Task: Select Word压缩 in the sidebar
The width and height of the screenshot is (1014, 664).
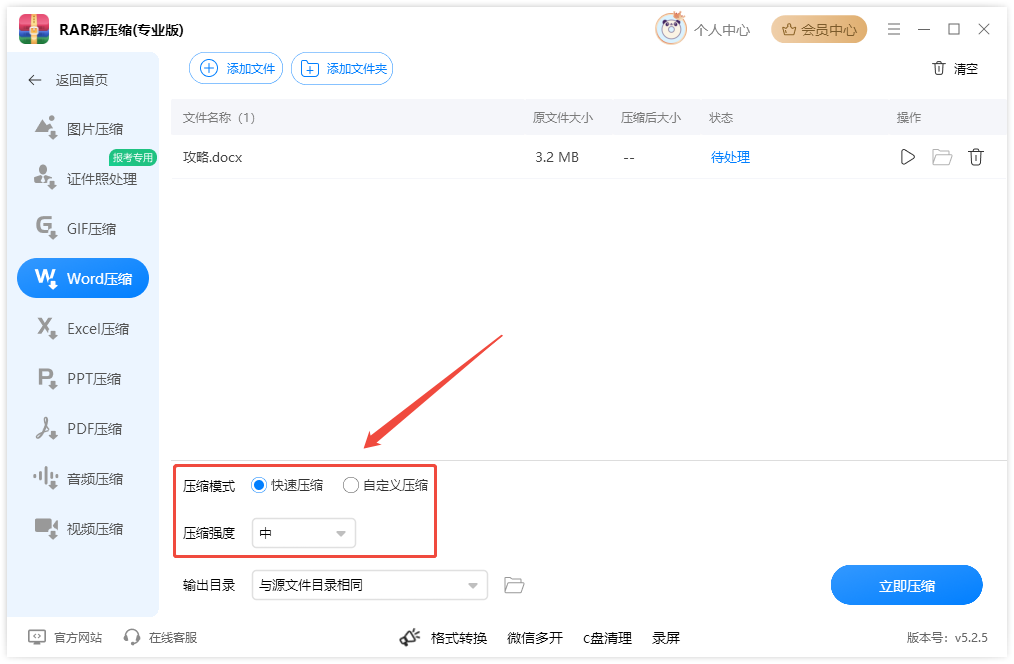Action: pos(83,278)
